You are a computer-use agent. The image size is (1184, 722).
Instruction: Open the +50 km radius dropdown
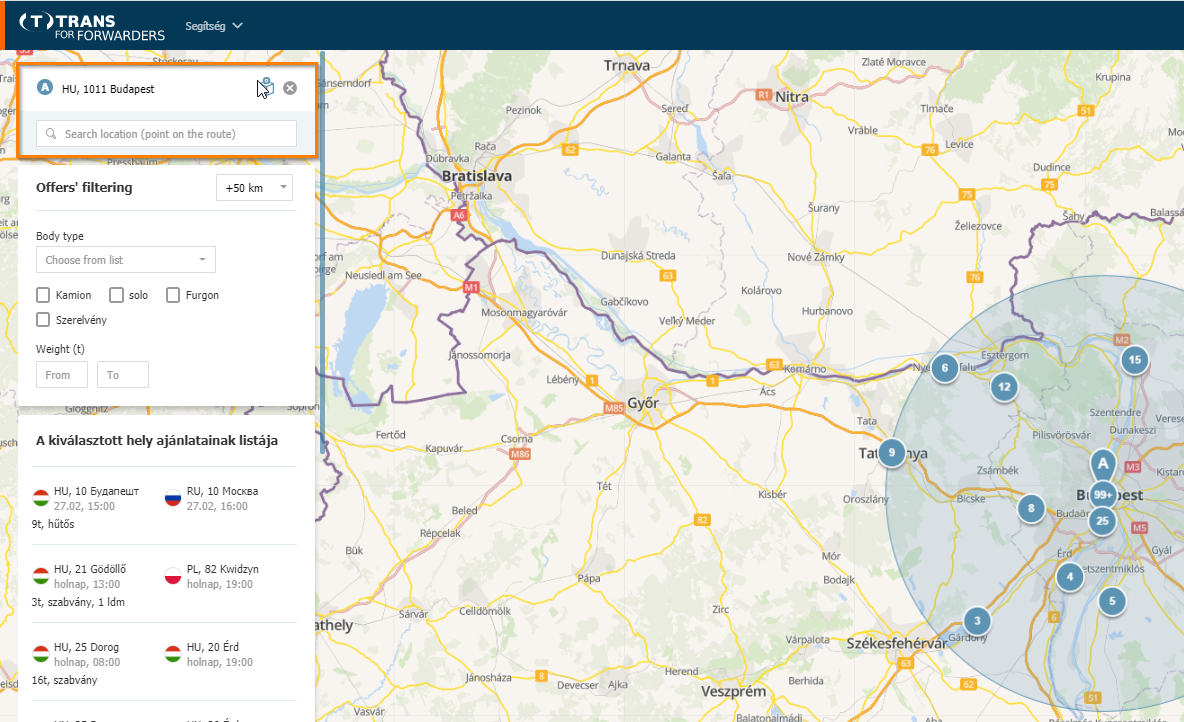click(254, 188)
